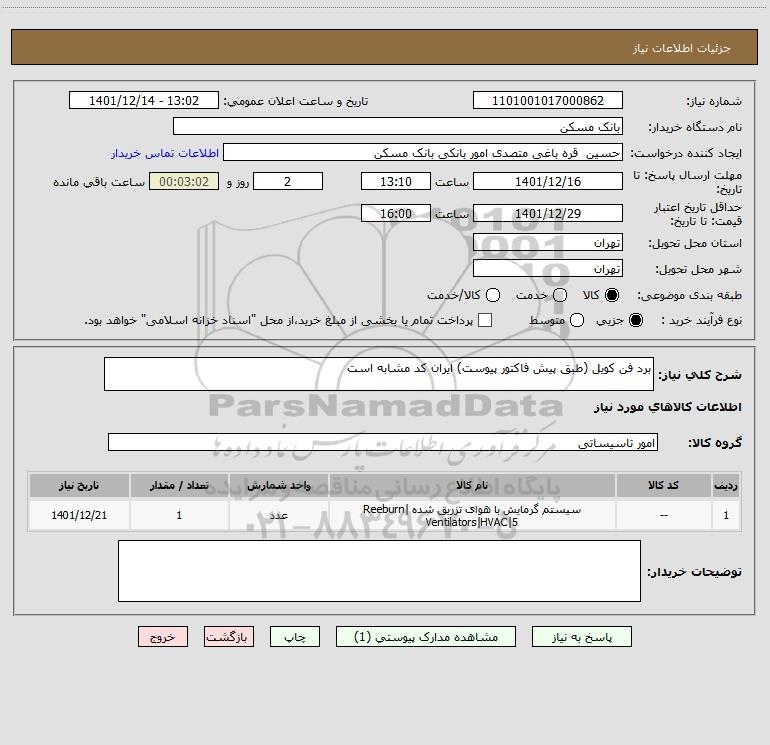Click the price validity date 1401/12/29
The image size is (770, 745).
coord(548,213)
